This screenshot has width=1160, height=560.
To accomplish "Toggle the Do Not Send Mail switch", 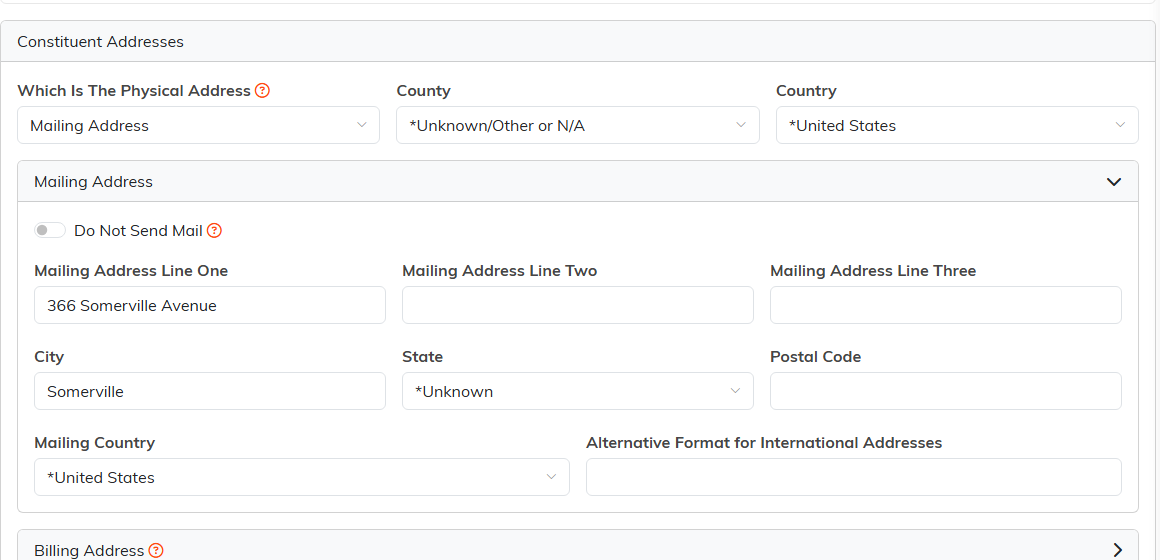I will coord(50,230).
